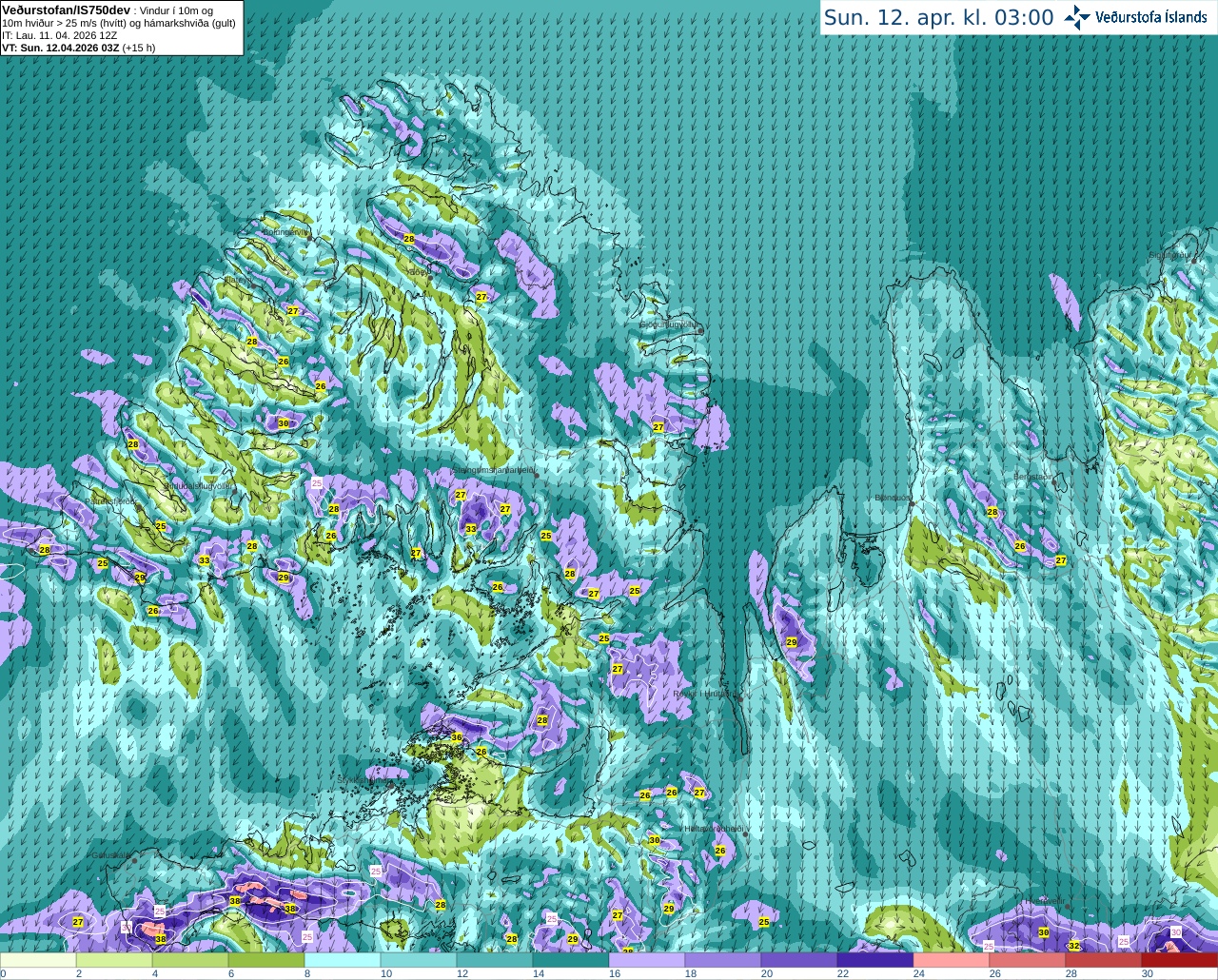Pick the pale yellow 0–2 legend swatch
Viewport: 1218px width, 980px height.
coord(38,961)
